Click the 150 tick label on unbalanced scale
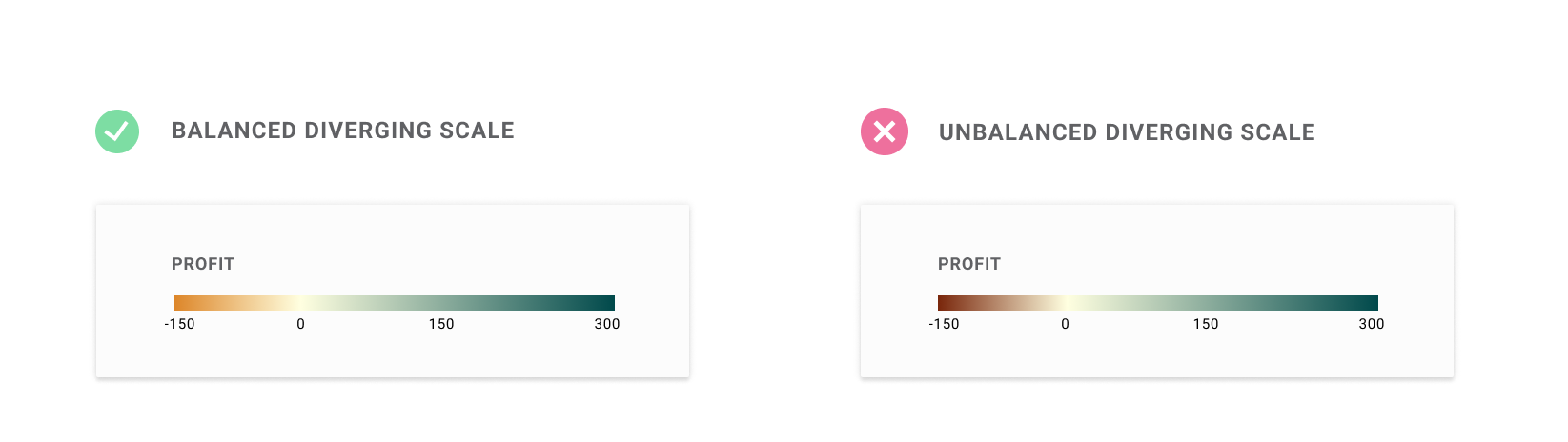The image size is (1568, 442). click(1206, 324)
